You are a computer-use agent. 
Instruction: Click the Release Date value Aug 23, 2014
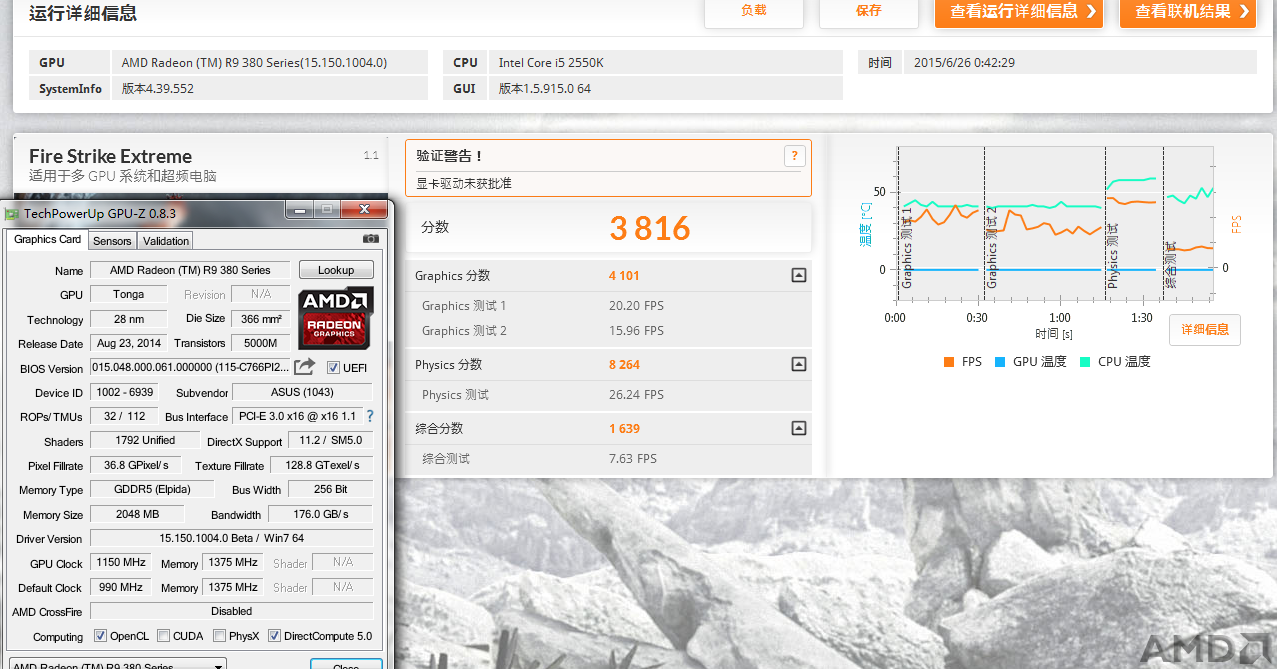point(129,343)
